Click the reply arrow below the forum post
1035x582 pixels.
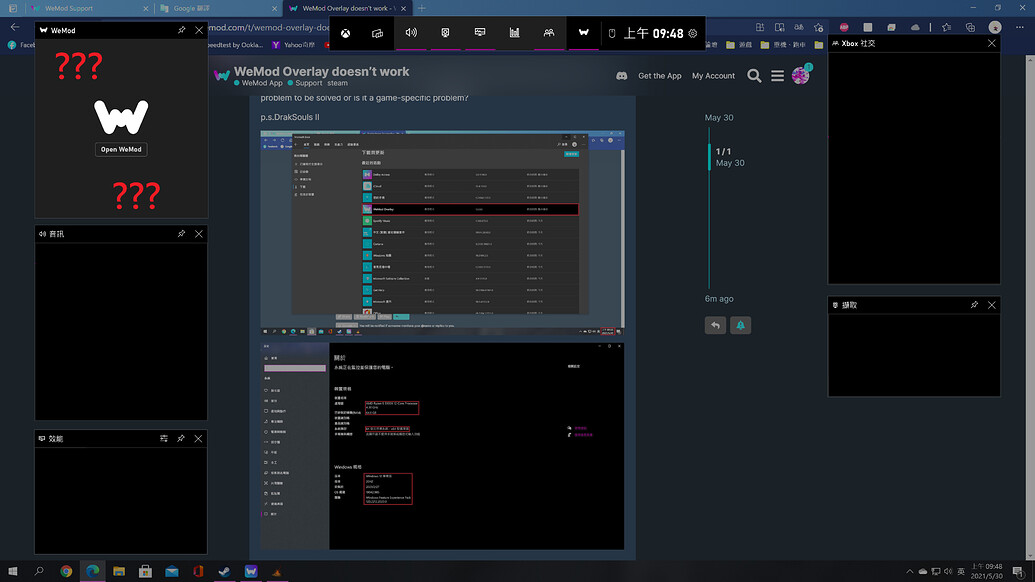point(715,325)
